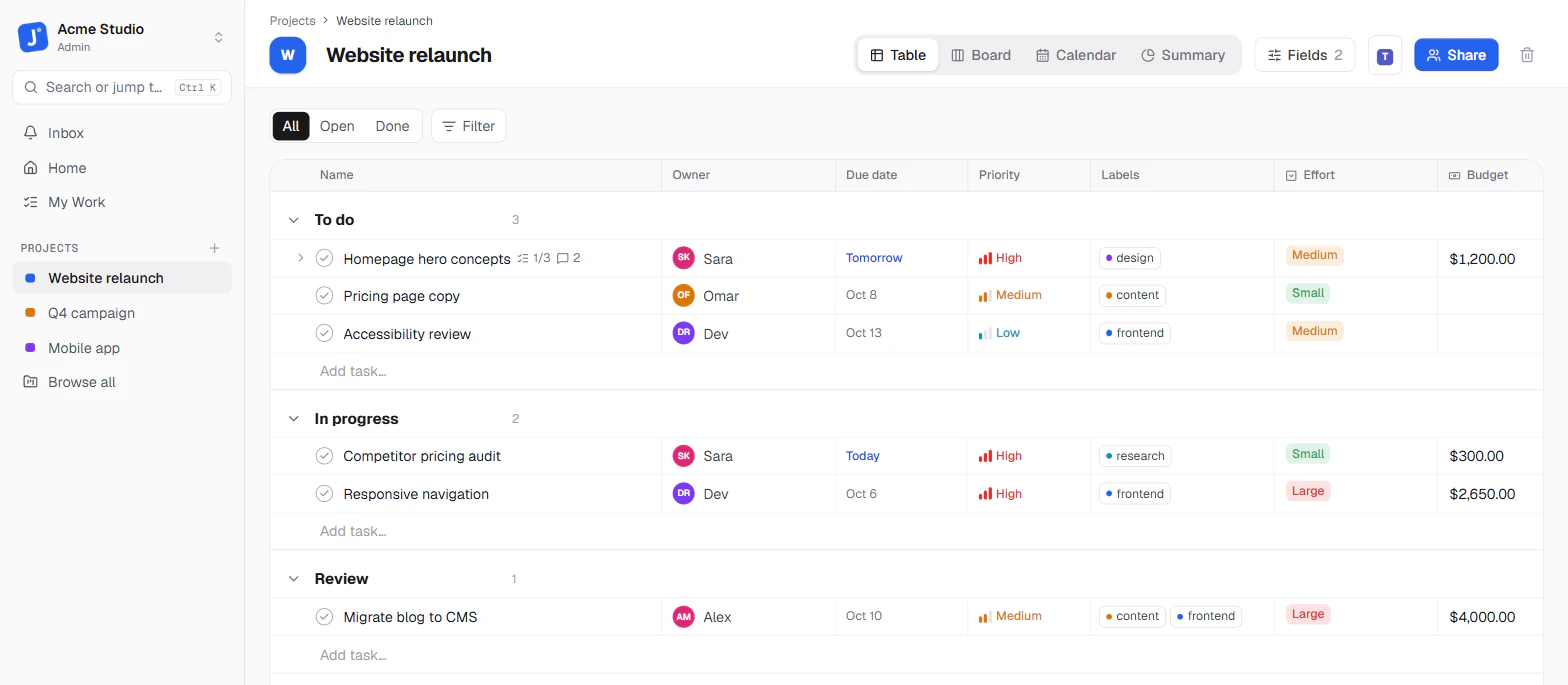
Task: Click the research label chip
Action: pos(1135,456)
